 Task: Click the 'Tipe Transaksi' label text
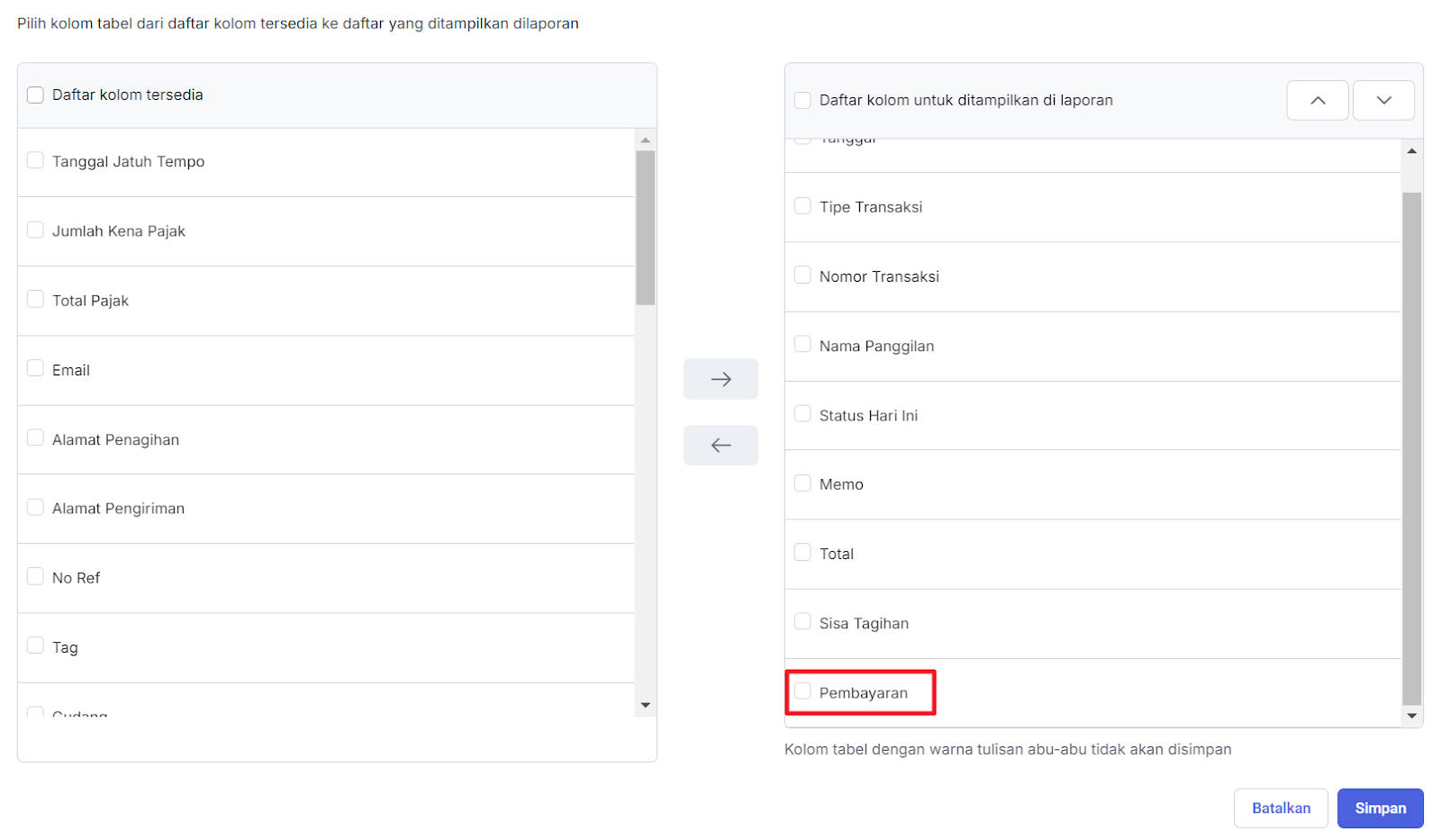(x=871, y=207)
